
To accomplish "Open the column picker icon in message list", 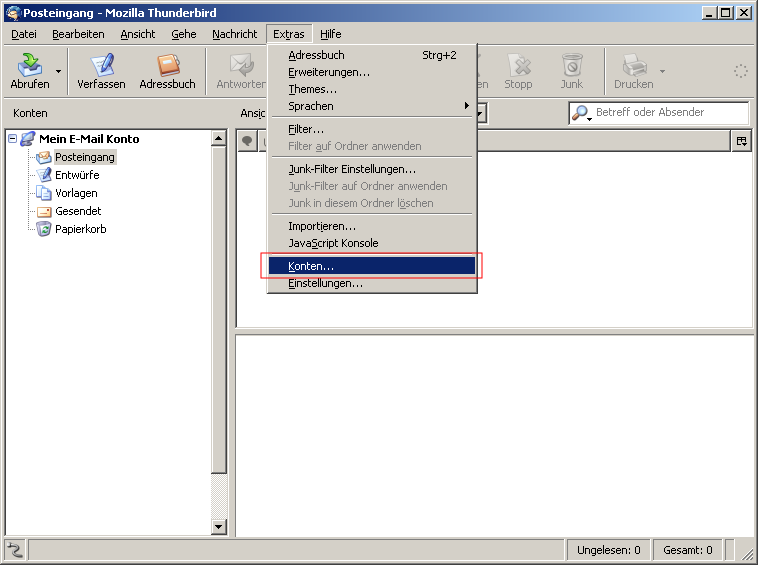I will (742, 141).
